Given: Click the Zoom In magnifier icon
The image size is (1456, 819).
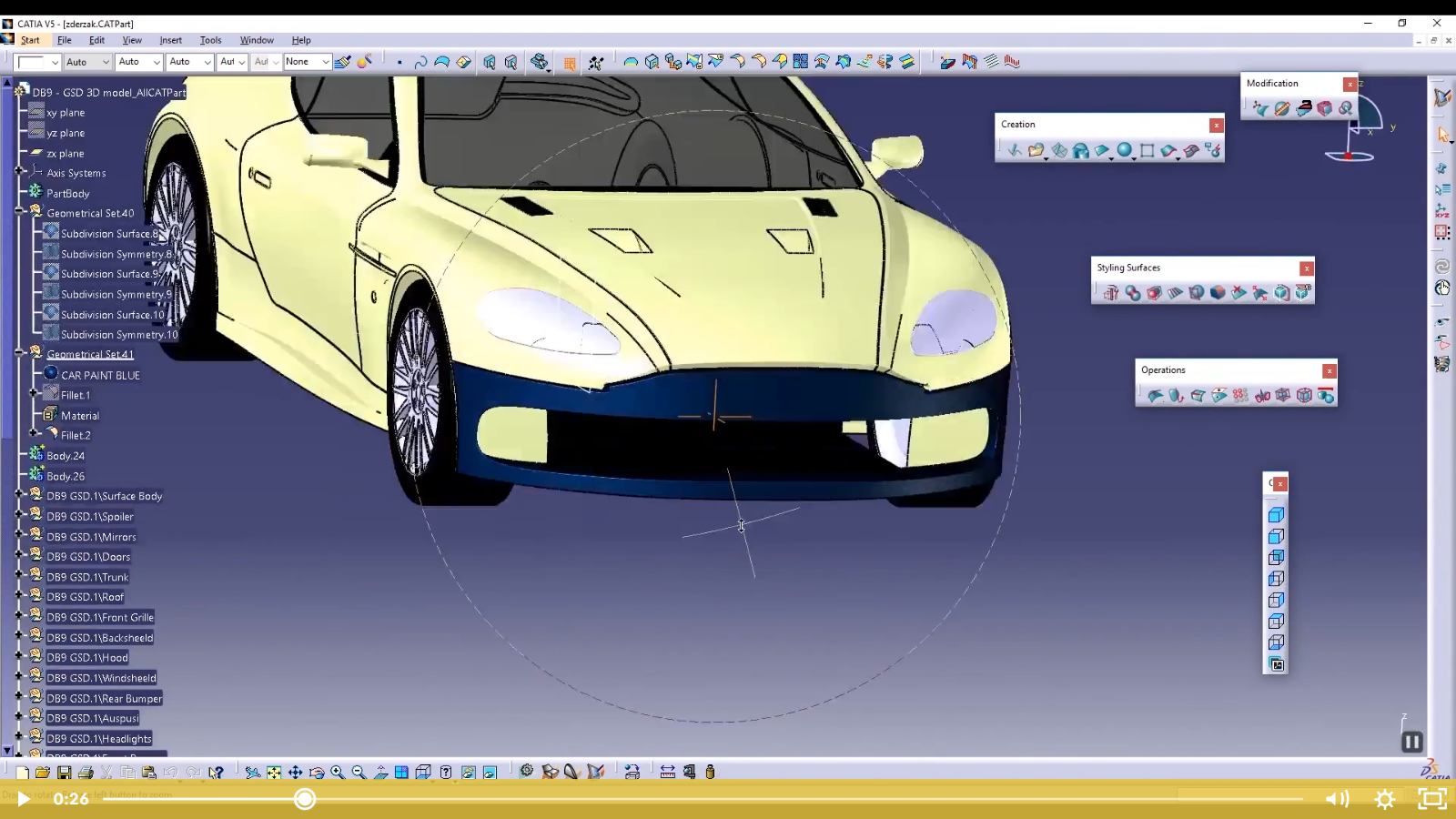Looking at the screenshot, I should pos(338,773).
